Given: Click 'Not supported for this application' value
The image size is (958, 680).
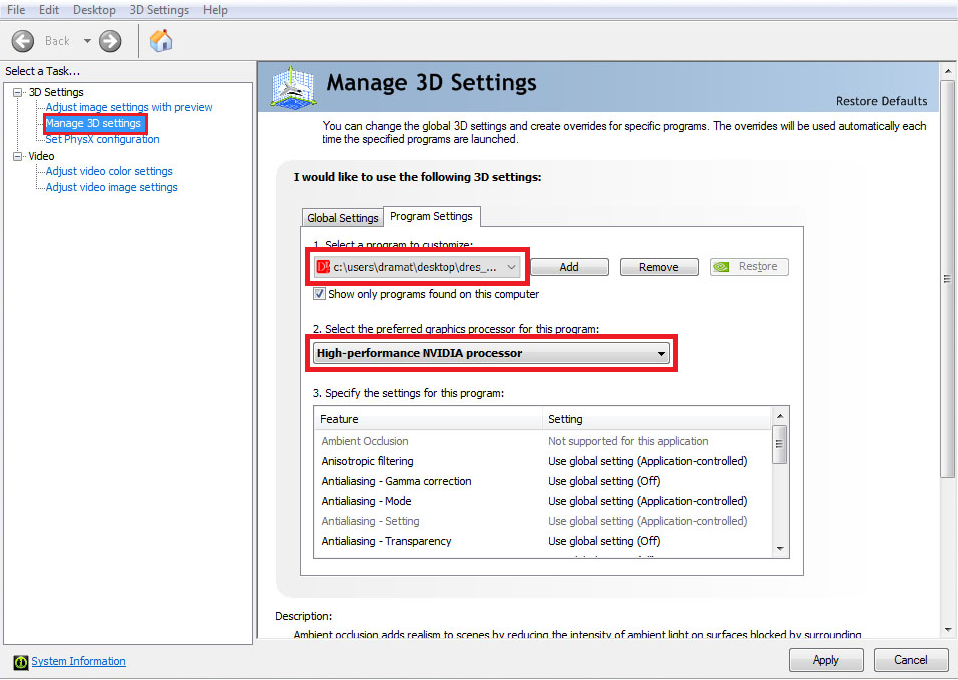Looking at the screenshot, I should pos(628,441).
